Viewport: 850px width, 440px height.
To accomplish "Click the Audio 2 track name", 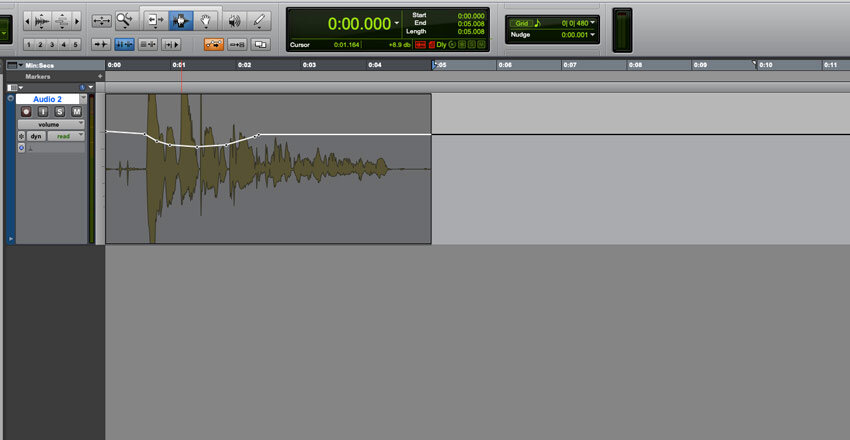I will (47, 99).
